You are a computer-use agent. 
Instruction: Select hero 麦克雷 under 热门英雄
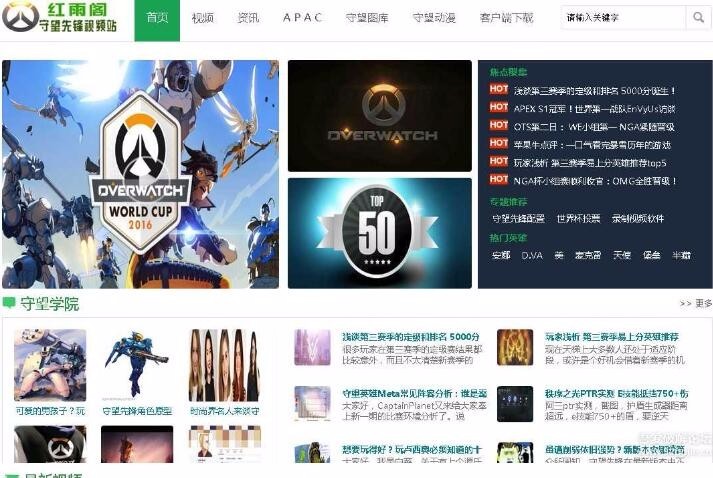click(x=588, y=255)
